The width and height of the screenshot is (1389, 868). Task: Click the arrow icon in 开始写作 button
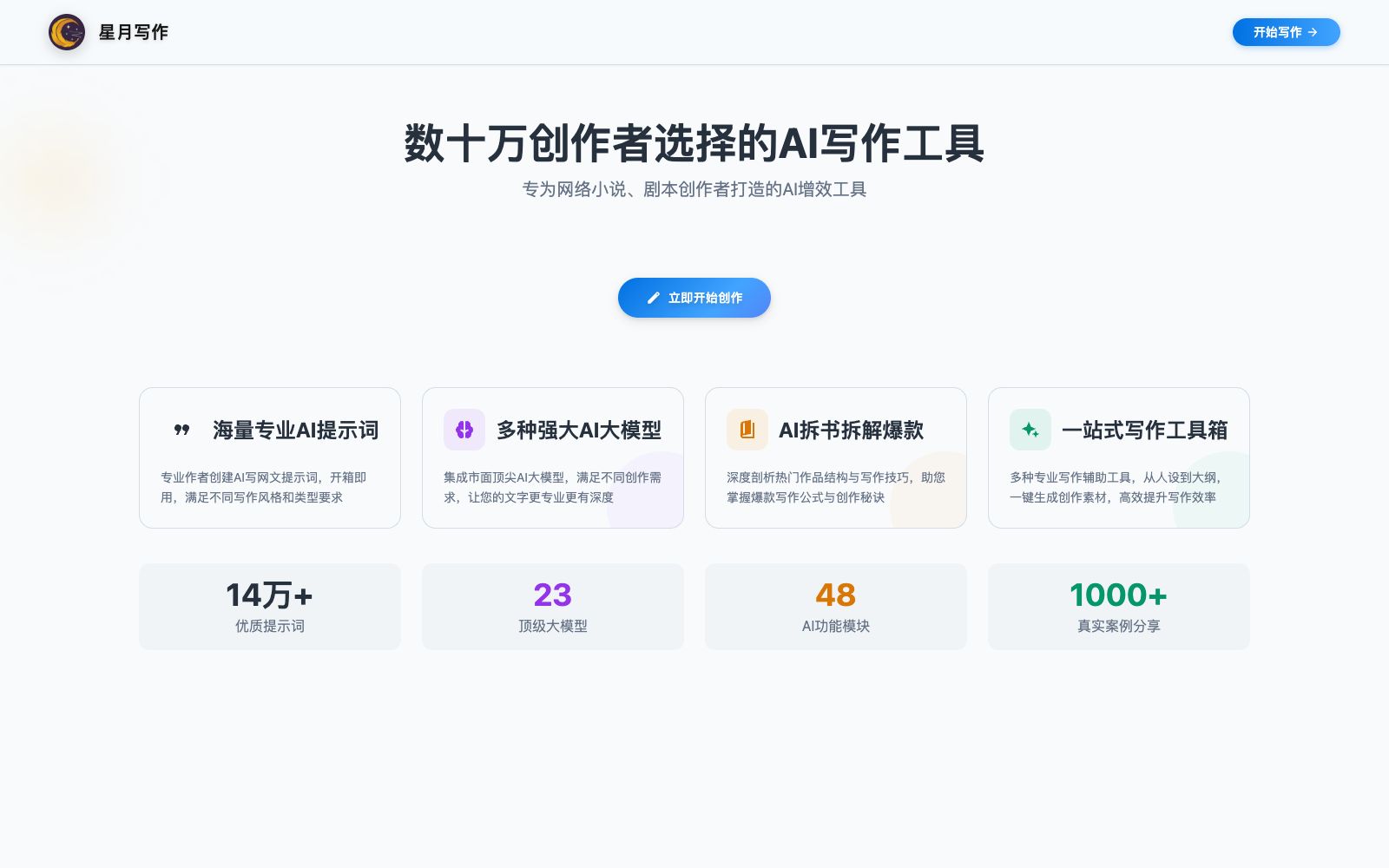[x=1313, y=32]
